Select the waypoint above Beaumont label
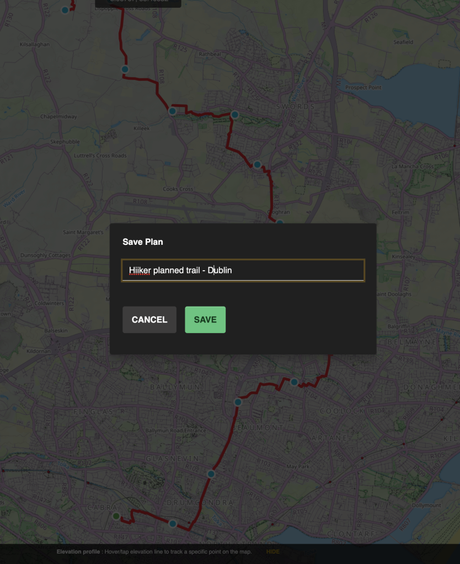The width and height of the screenshot is (460, 564). 238,402
